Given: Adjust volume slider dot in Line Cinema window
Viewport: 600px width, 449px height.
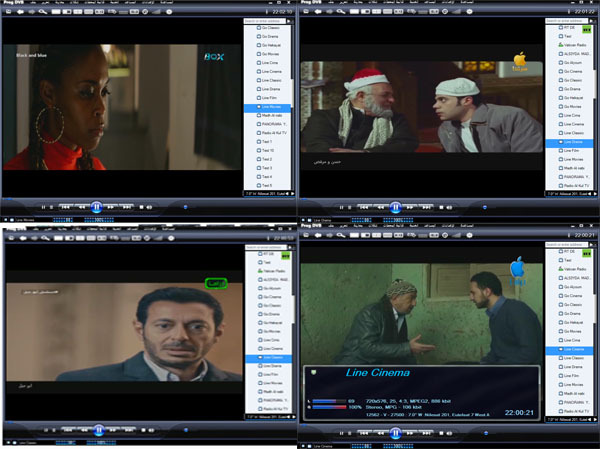Looking at the screenshot, I should [486, 433].
